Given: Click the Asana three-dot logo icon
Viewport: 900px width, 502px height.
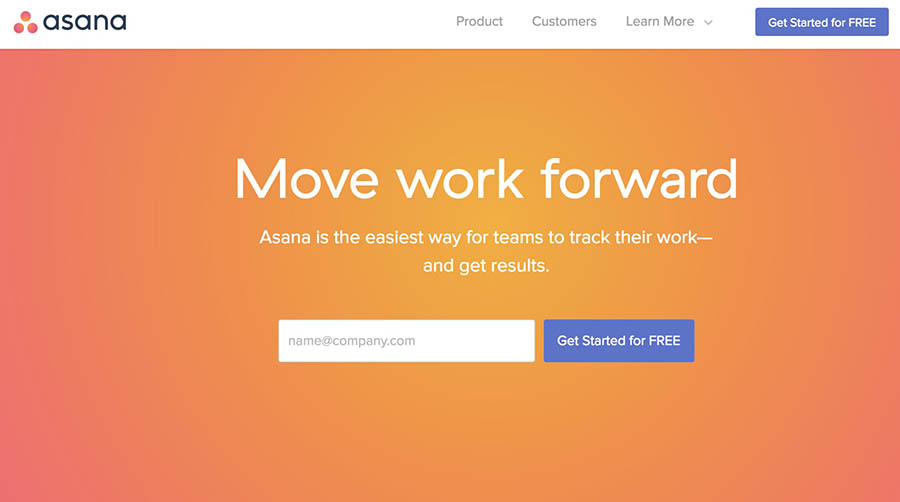Looking at the screenshot, I should (x=26, y=22).
